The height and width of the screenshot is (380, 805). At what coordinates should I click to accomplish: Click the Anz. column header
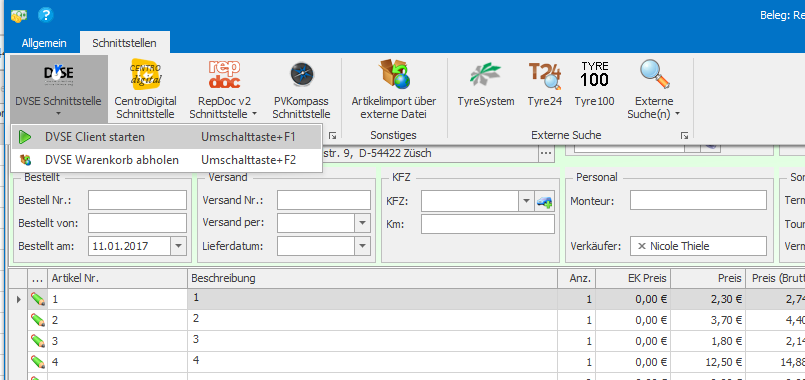(x=577, y=278)
